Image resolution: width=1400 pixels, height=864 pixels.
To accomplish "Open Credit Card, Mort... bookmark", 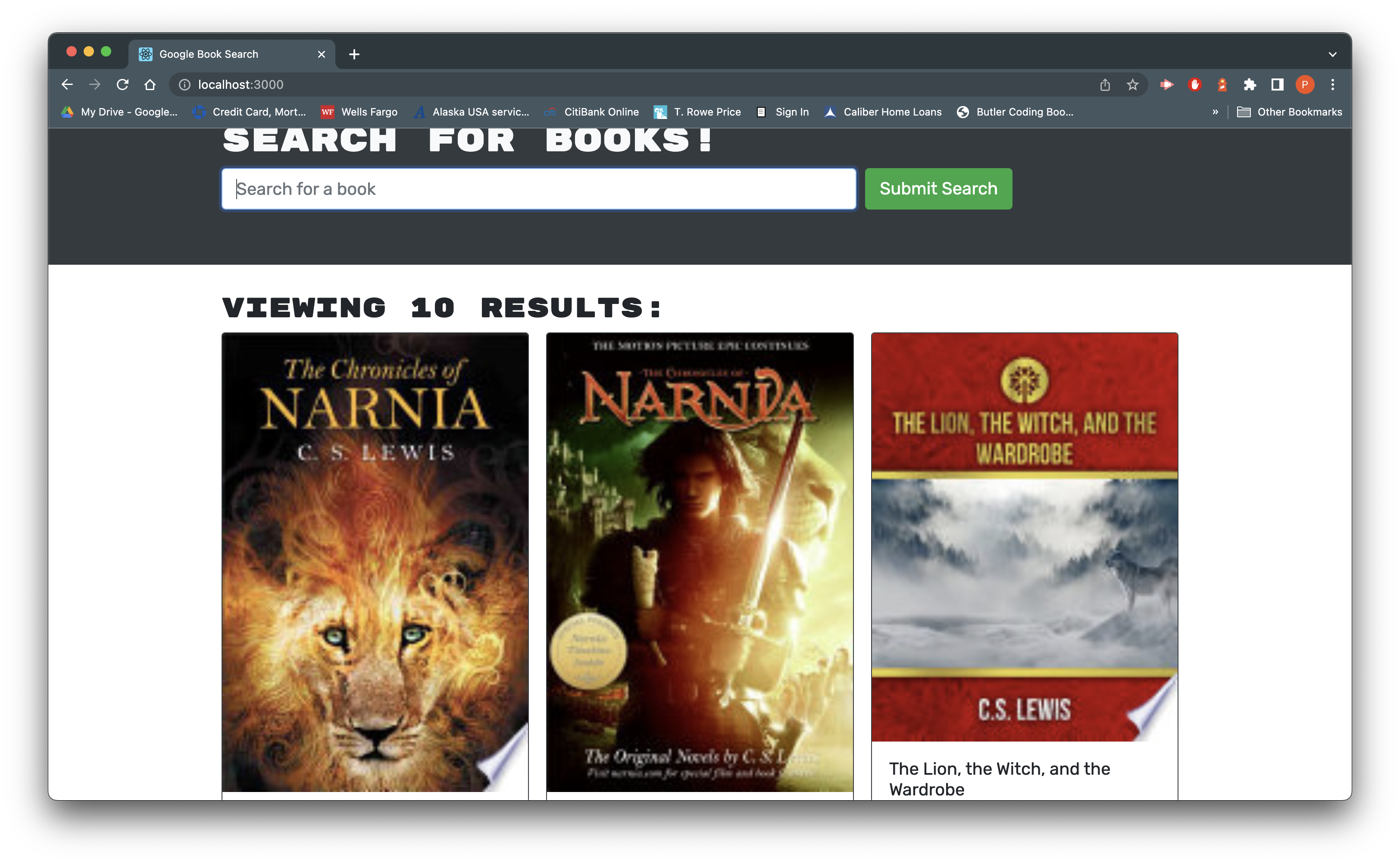I will [250, 112].
